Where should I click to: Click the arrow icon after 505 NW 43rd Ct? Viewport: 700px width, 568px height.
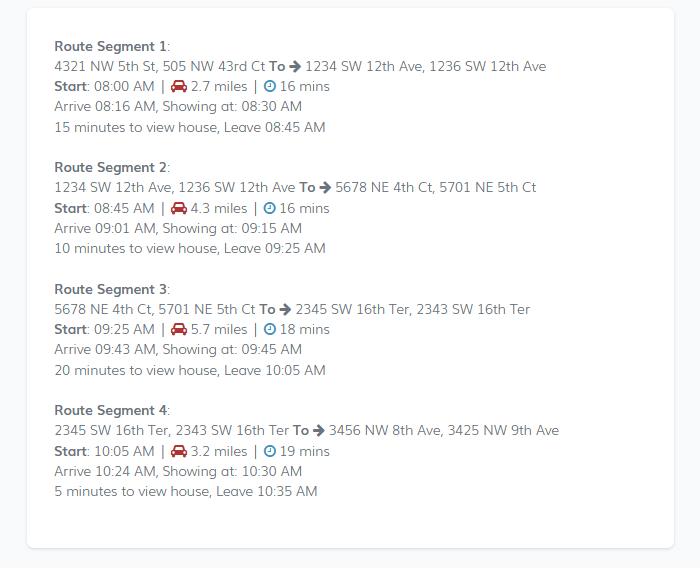pos(295,67)
